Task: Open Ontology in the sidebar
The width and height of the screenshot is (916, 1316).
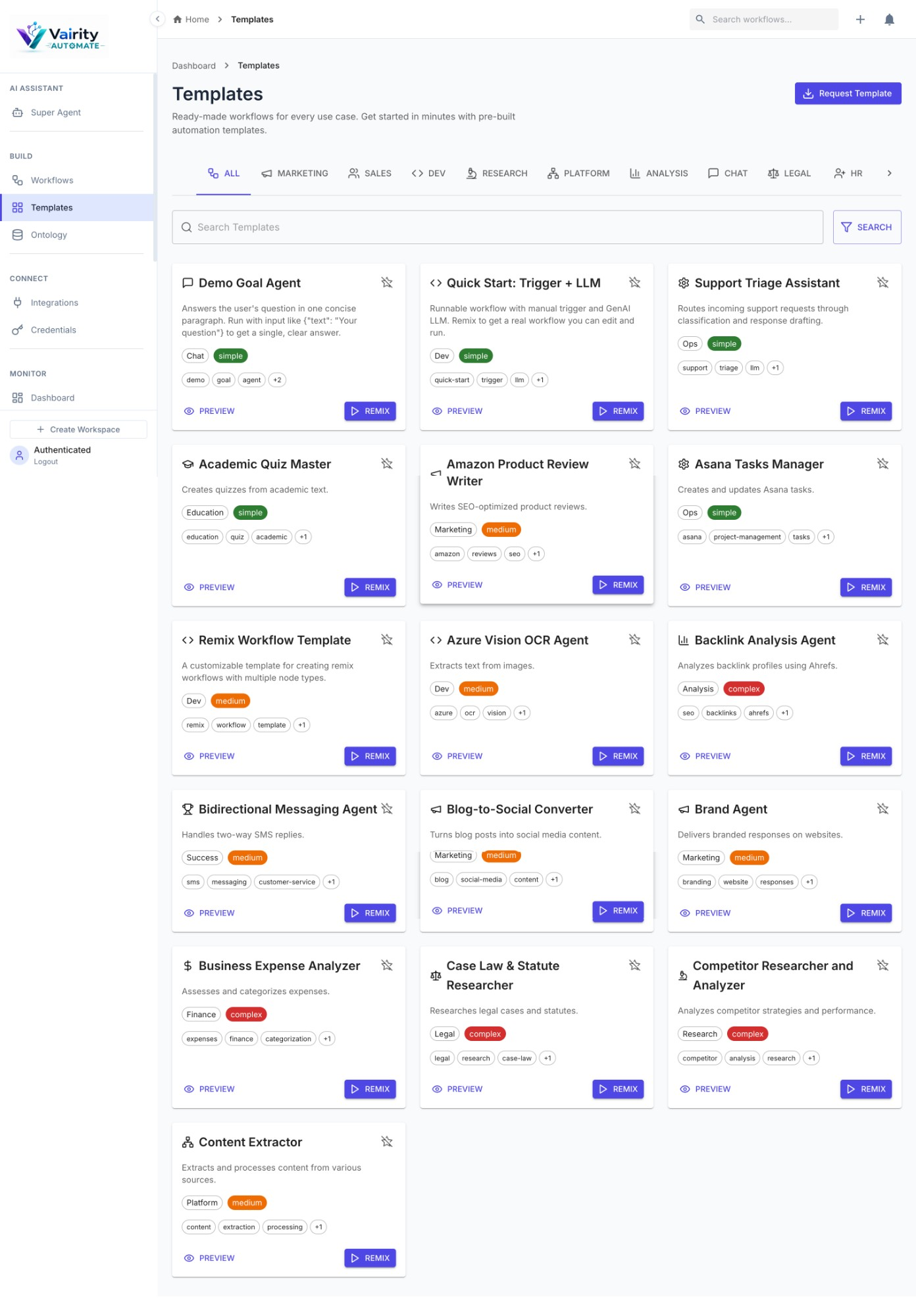Action: 78,235
